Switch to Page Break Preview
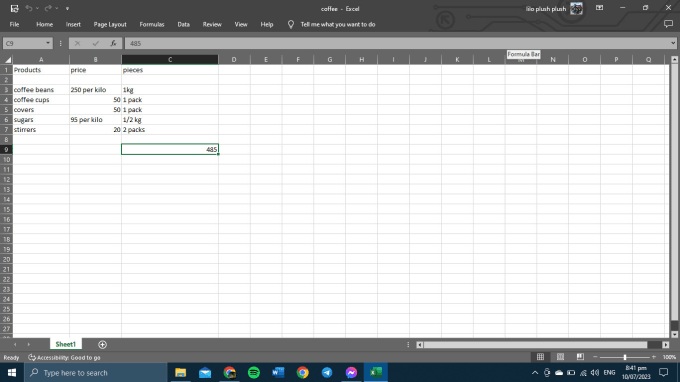The width and height of the screenshot is (680, 382). (580, 357)
